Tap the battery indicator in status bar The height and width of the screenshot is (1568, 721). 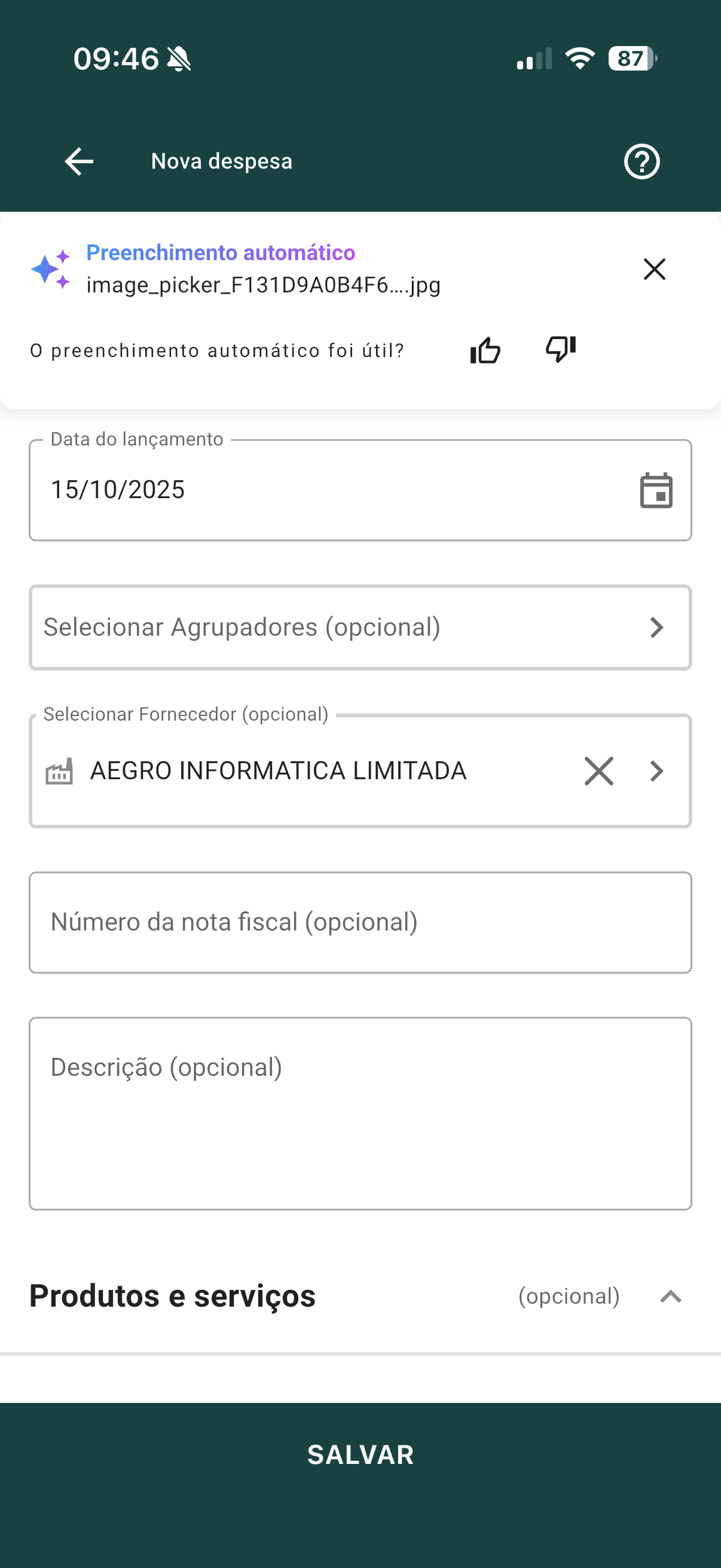pos(631,59)
